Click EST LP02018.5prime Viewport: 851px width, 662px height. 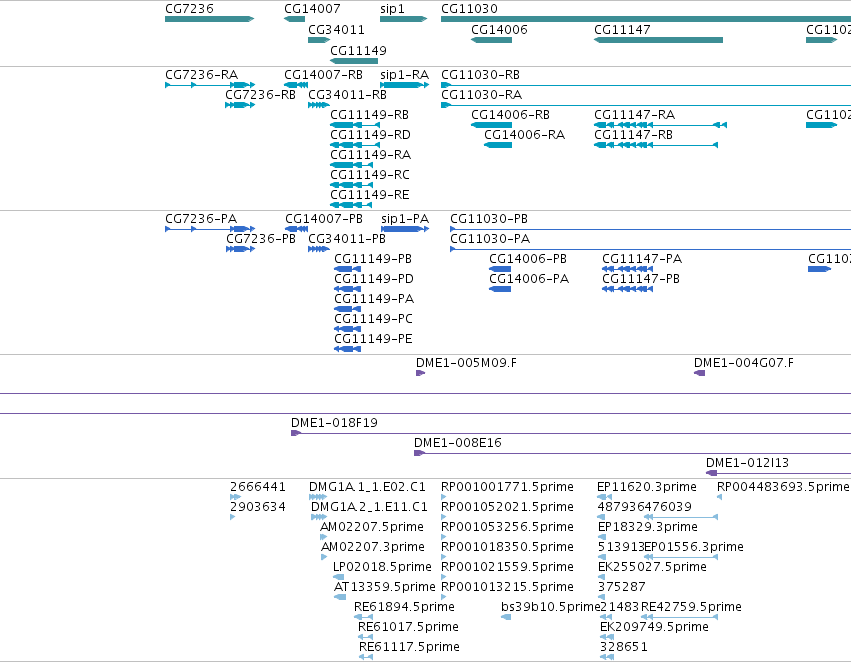339,577
